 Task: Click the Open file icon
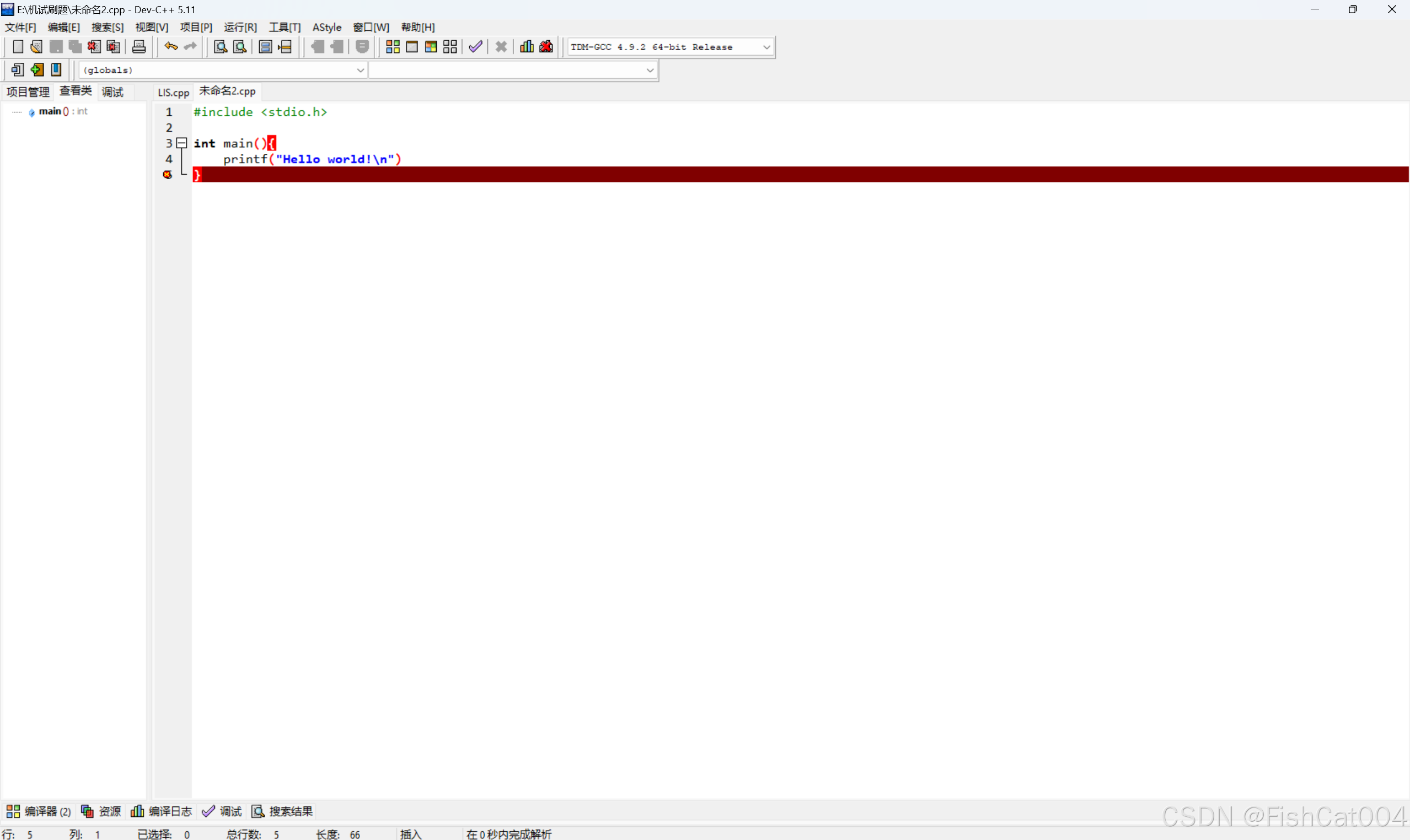coord(37,47)
